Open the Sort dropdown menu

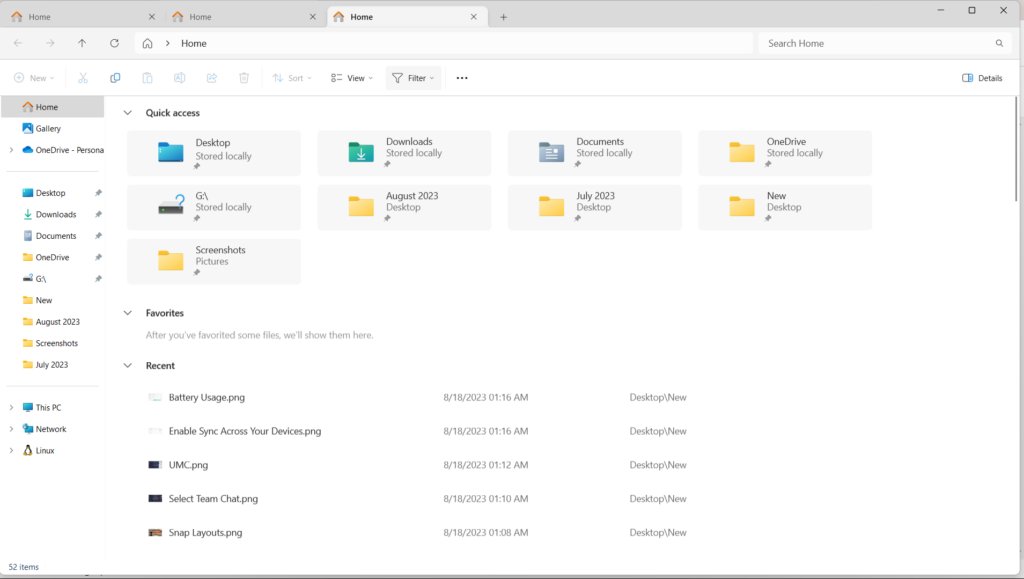pos(293,78)
